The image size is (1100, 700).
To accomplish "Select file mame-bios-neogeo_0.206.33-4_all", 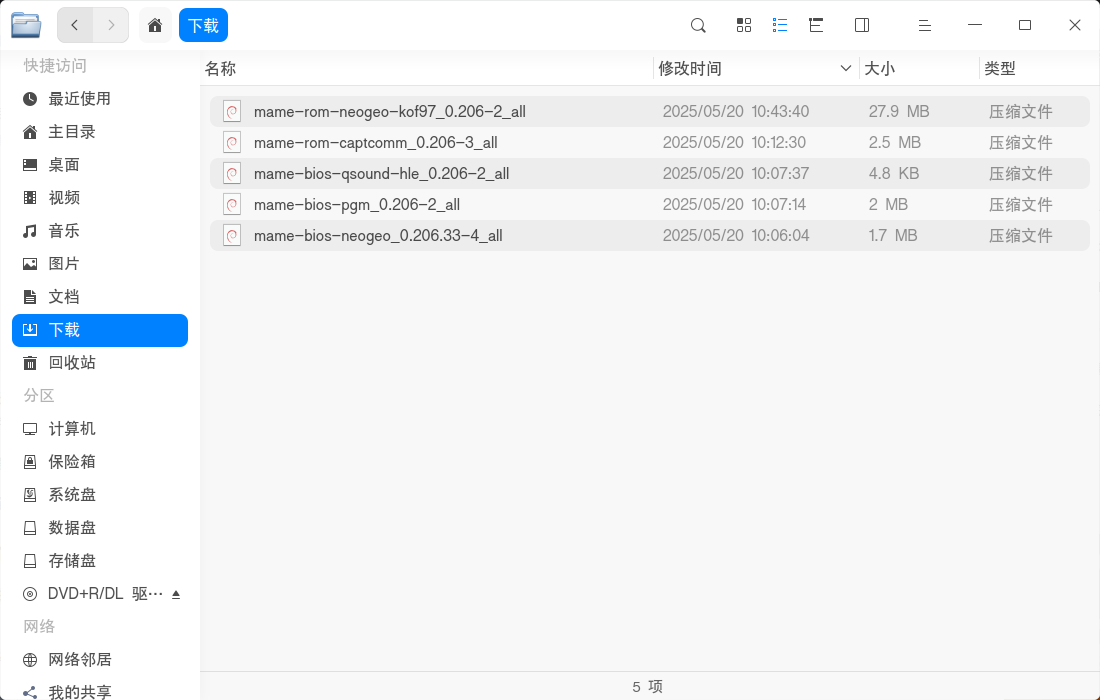I will point(650,235).
